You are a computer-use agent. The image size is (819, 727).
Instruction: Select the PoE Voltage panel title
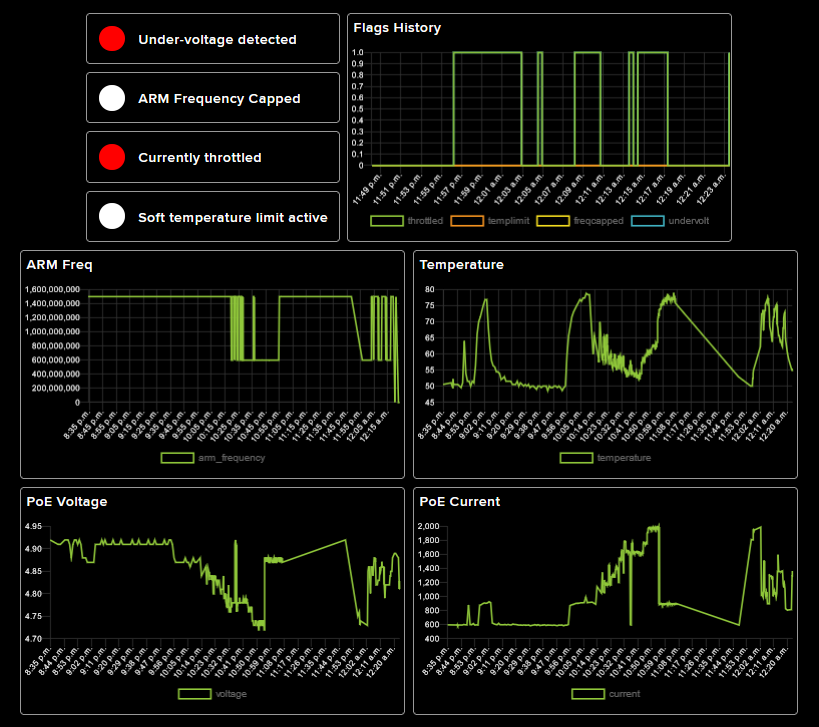[66, 501]
